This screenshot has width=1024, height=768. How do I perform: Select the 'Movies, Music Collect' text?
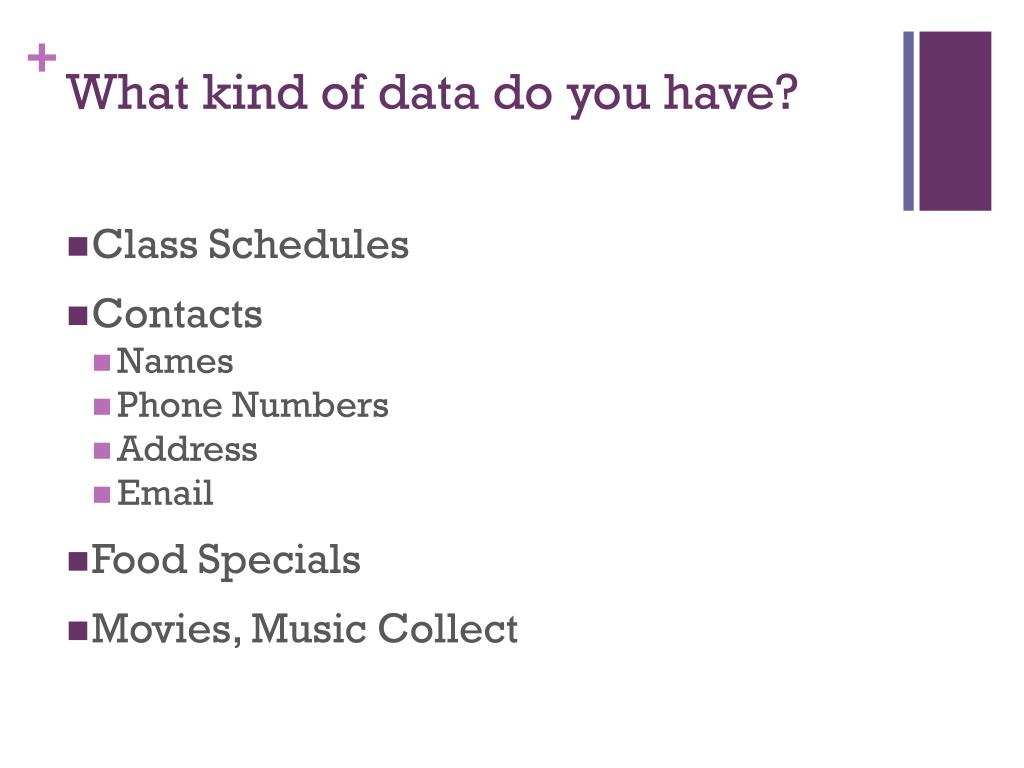coord(305,629)
